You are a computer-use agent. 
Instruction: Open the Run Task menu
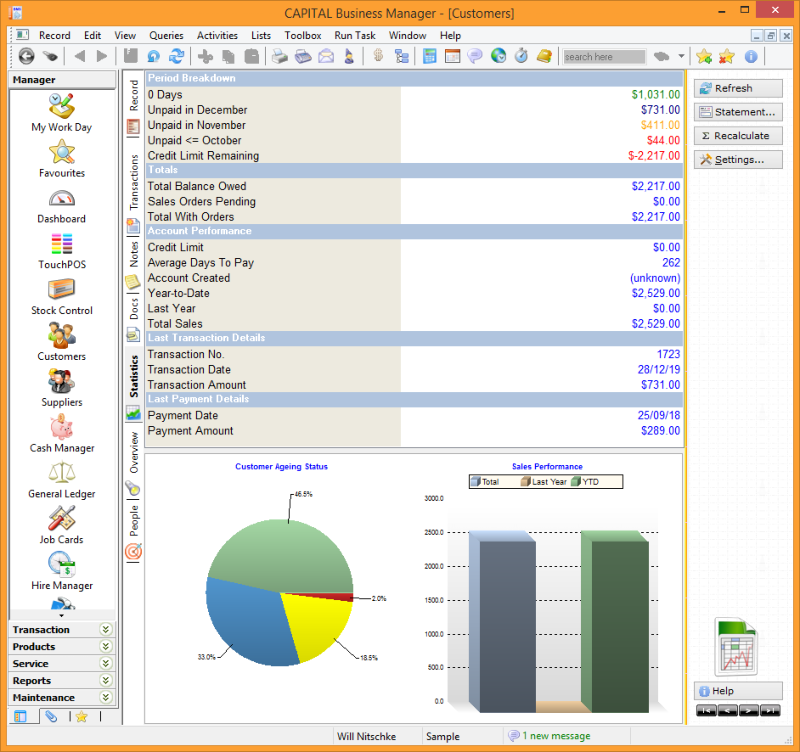355,35
